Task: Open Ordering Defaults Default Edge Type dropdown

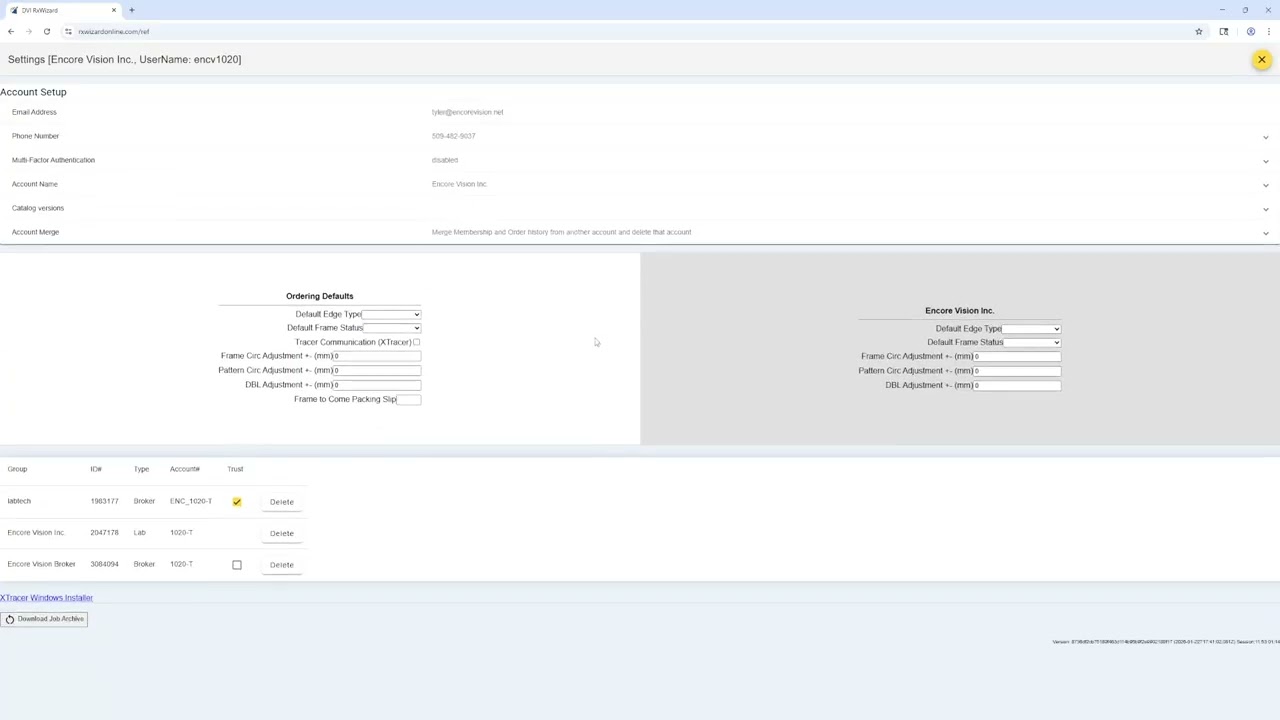Action: tap(391, 314)
